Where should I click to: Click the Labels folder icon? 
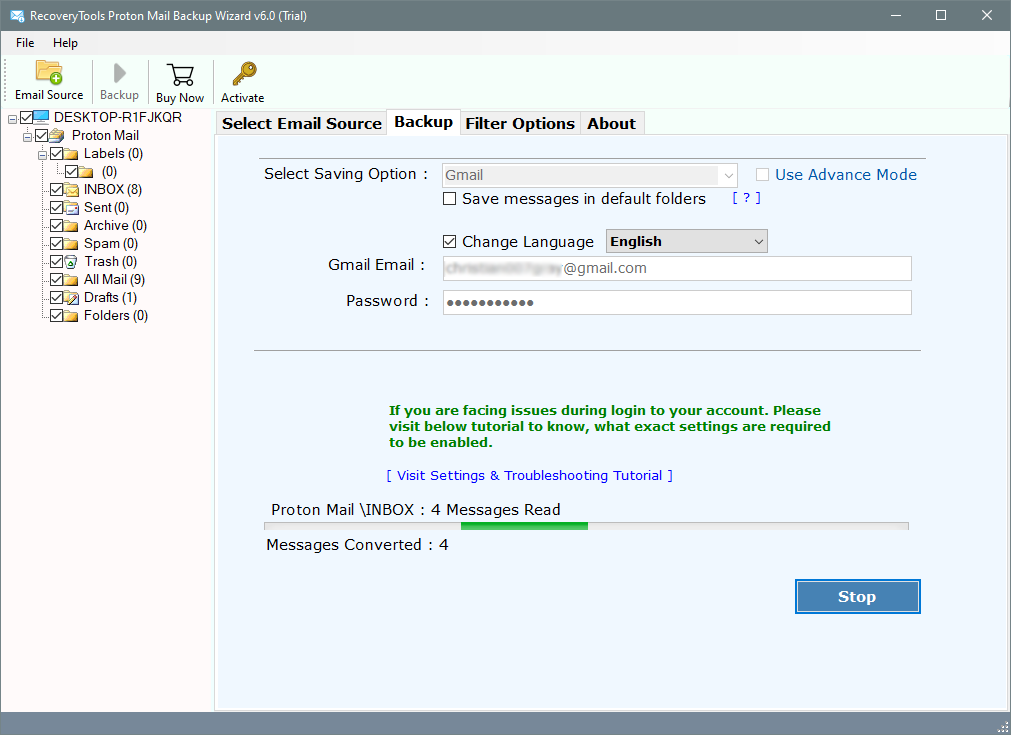point(71,153)
